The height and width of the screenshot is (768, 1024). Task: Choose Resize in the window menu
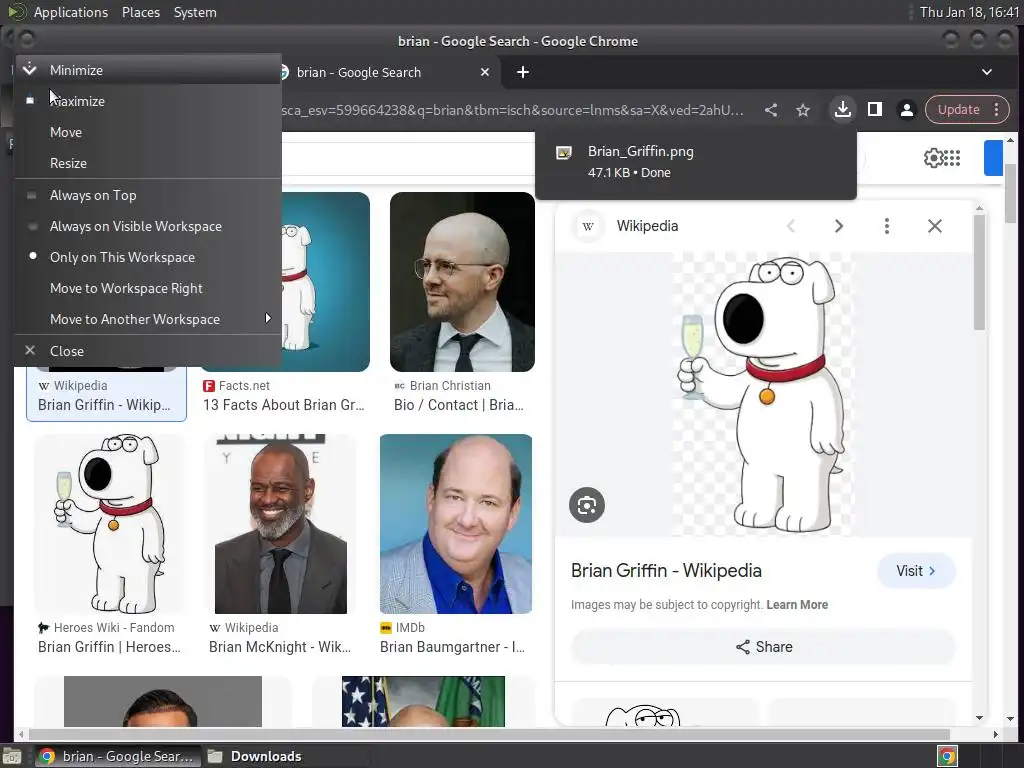tap(148, 163)
